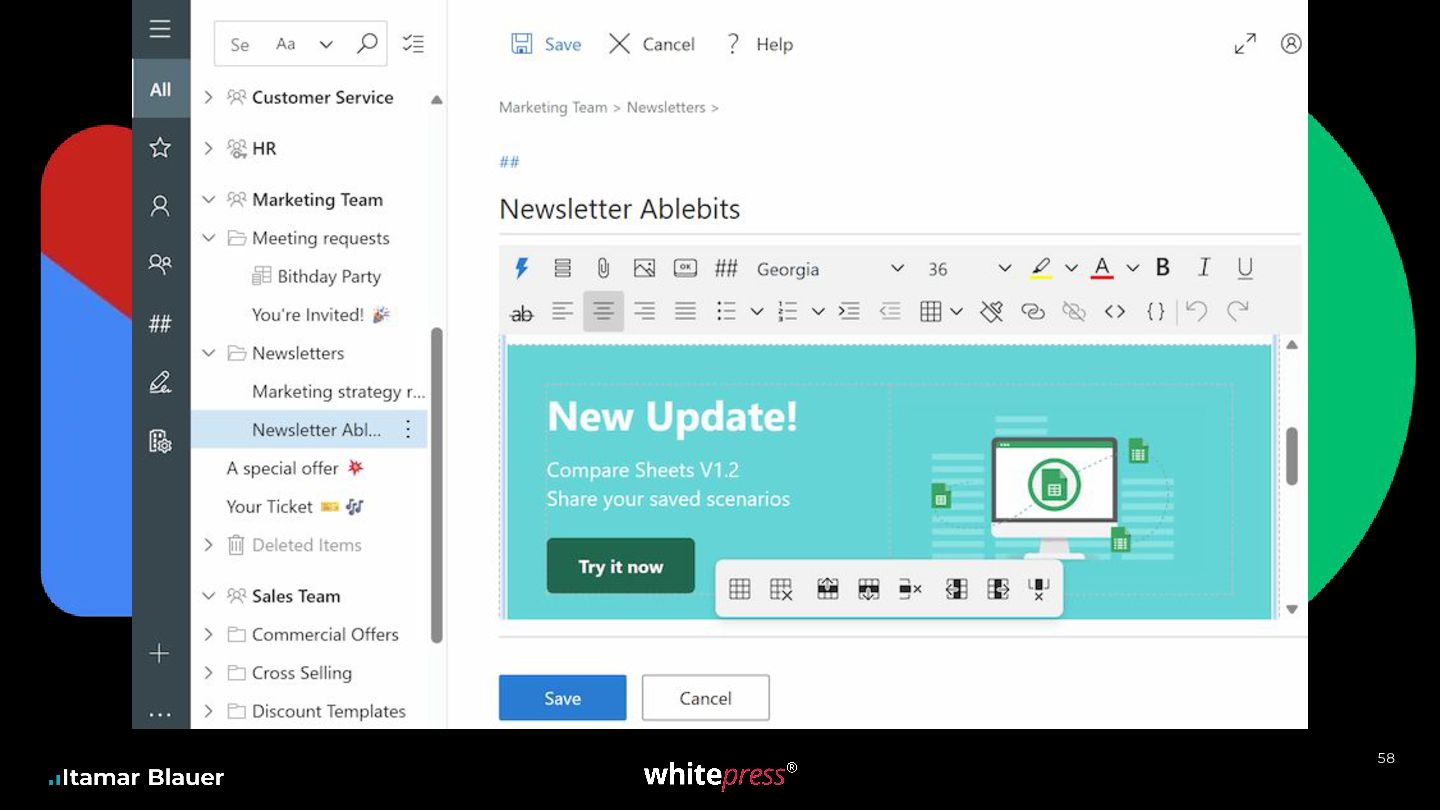Click the clear formatting eraser icon
This screenshot has width=1440, height=810.
[991, 312]
